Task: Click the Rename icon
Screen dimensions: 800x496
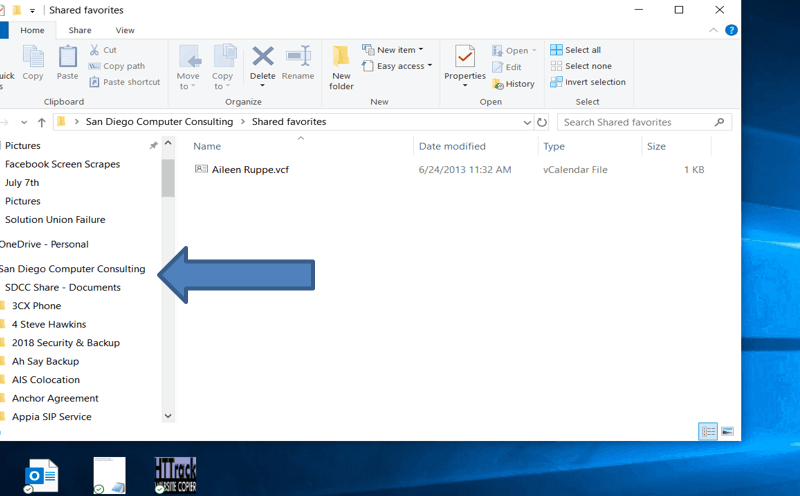Action: tap(298, 56)
